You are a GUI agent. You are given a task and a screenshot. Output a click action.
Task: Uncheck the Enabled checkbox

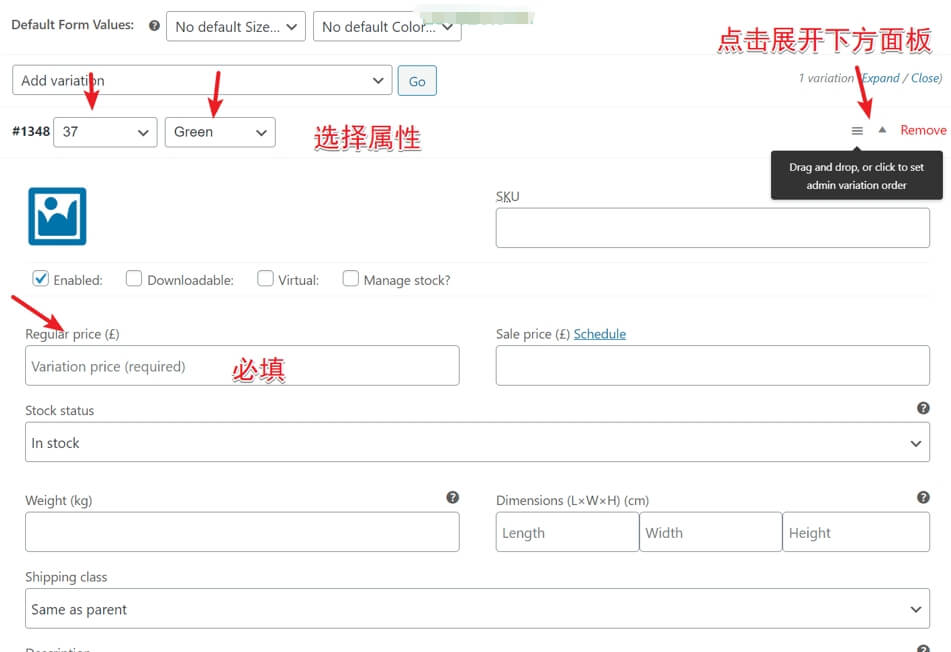40,279
